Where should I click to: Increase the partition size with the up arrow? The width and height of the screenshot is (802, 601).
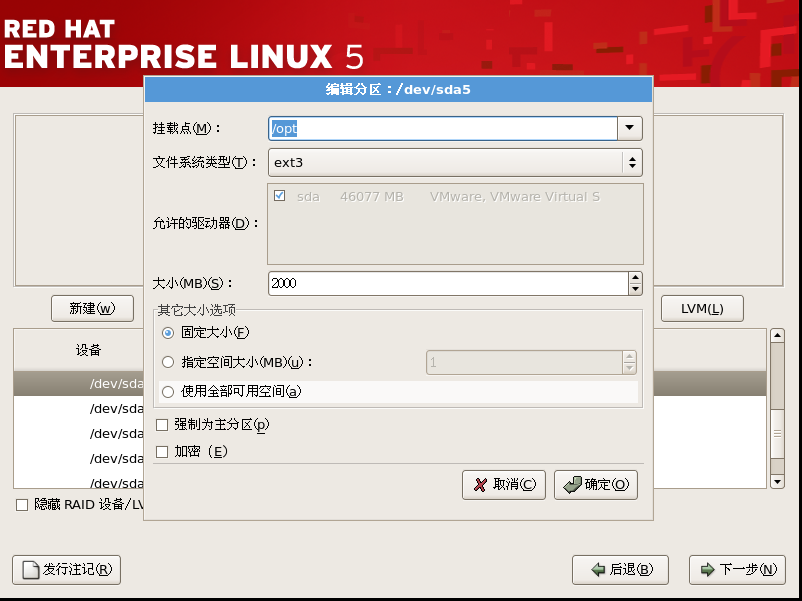(x=635, y=278)
